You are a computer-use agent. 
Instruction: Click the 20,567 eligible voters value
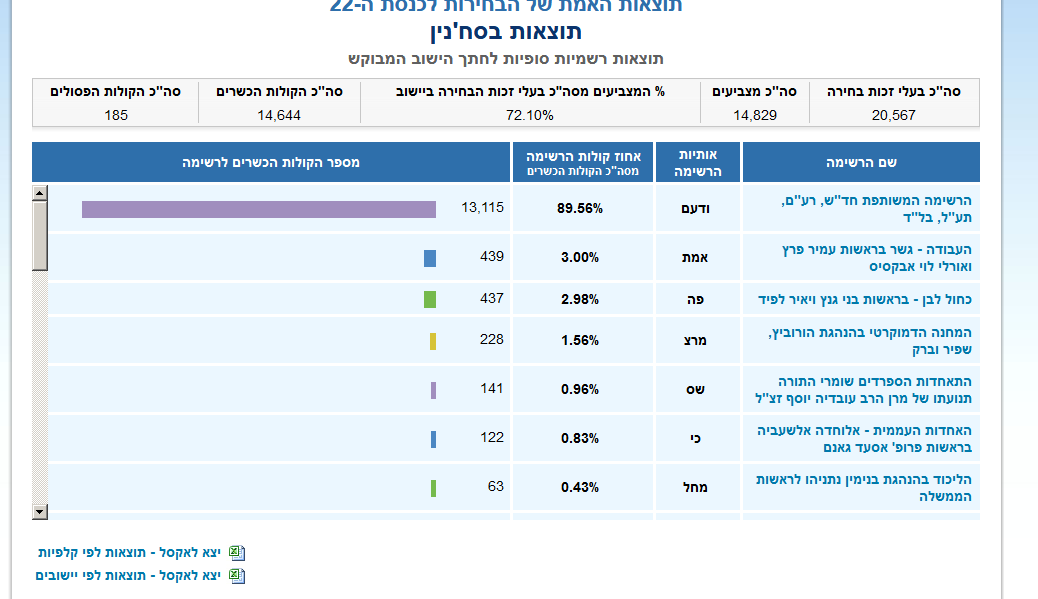click(894, 115)
